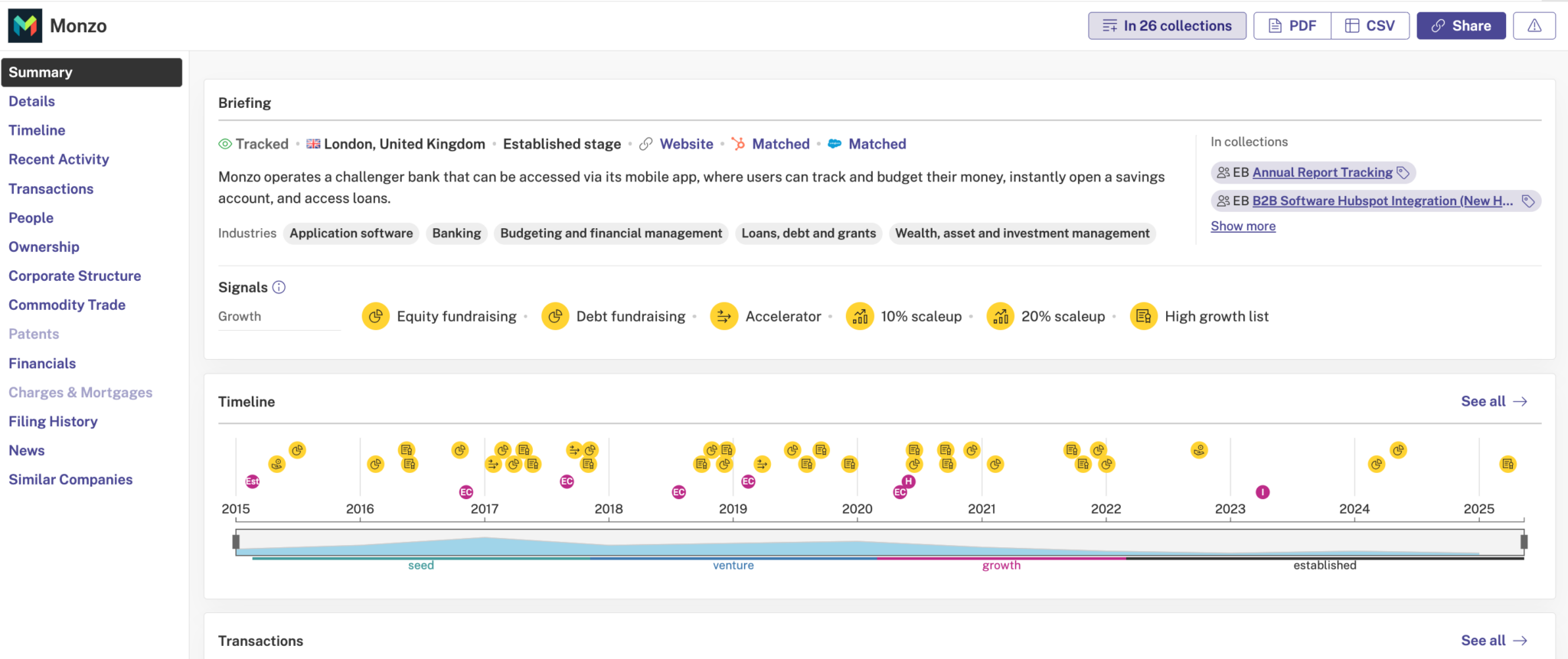Click the pink 'Est' timeline marker
1568x659 pixels.
[x=252, y=481]
